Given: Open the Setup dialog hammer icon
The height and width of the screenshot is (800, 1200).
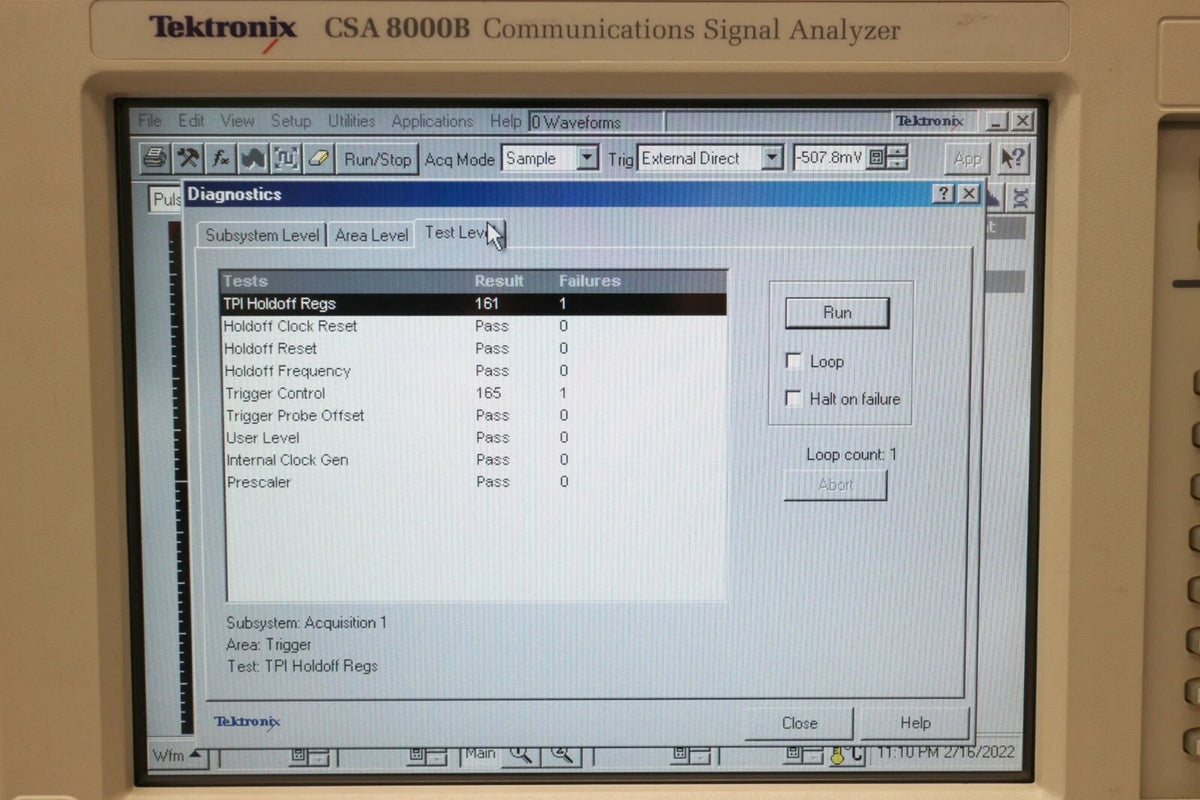Looking at the screenshot, I should coord(188,158).
